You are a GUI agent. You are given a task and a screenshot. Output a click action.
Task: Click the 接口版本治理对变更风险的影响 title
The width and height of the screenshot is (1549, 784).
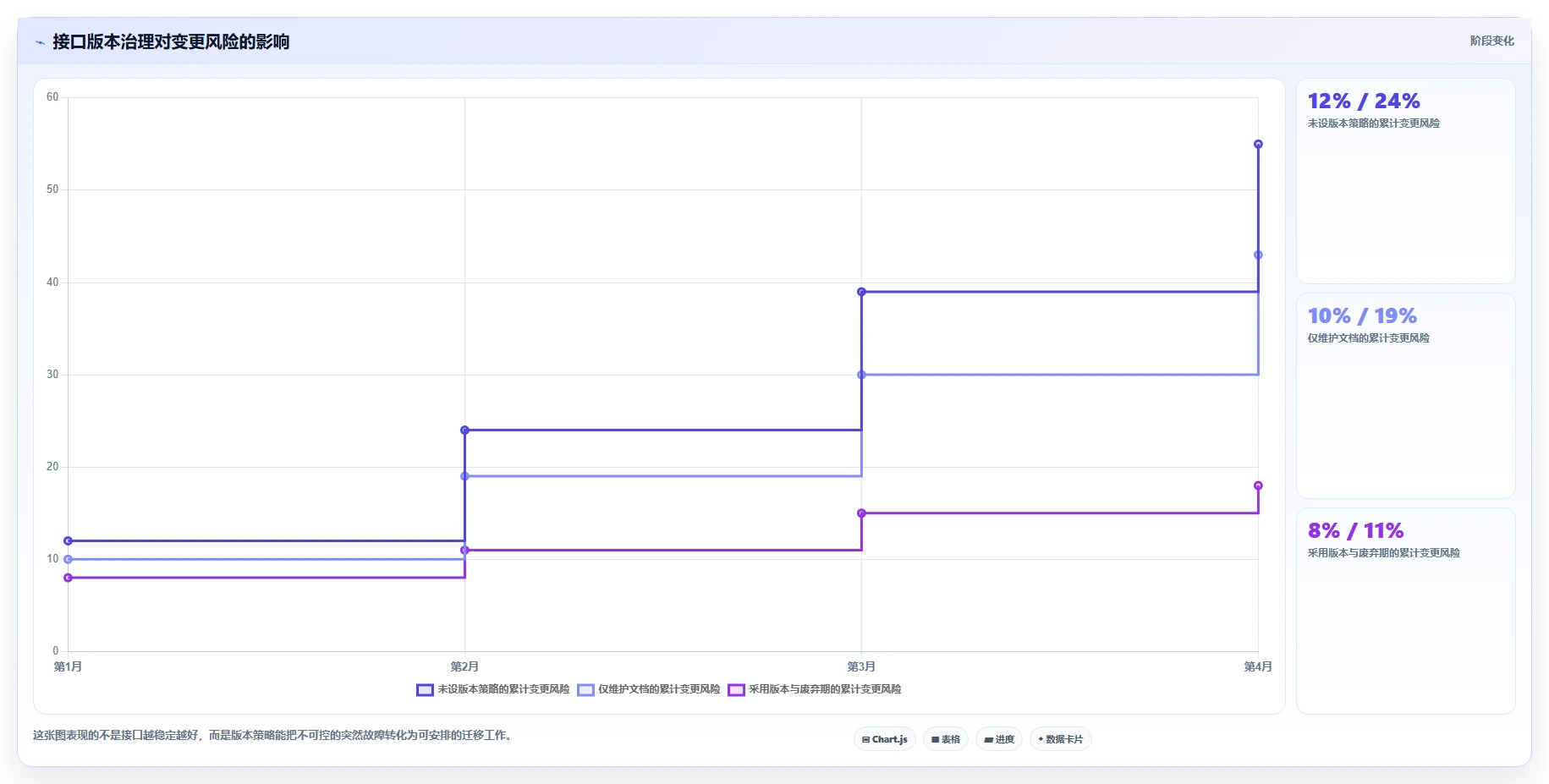coord(171,41)
